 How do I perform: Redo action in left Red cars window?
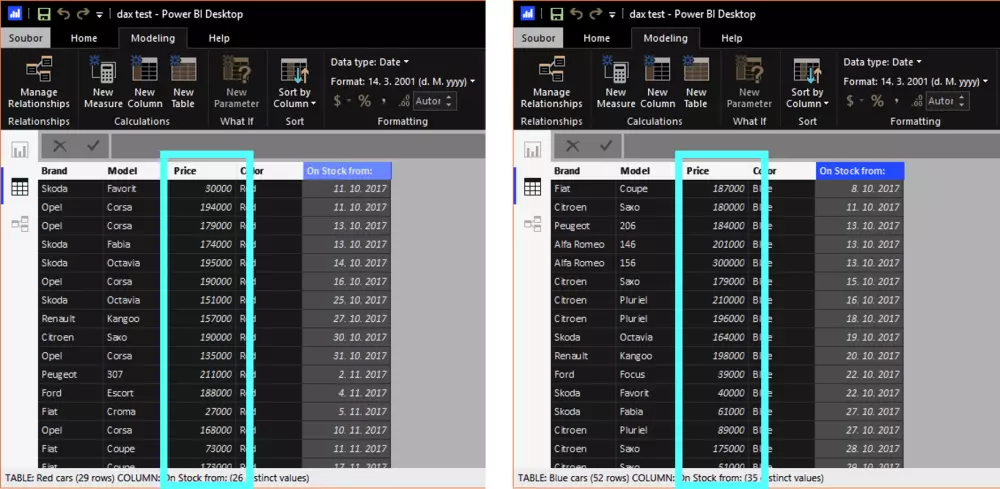(83, 14)
